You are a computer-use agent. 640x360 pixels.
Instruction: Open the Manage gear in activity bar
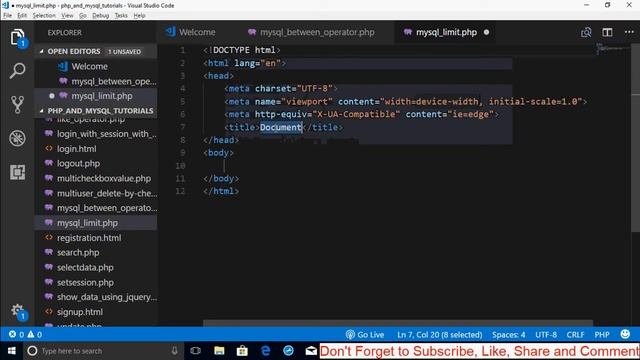point(17,311)
